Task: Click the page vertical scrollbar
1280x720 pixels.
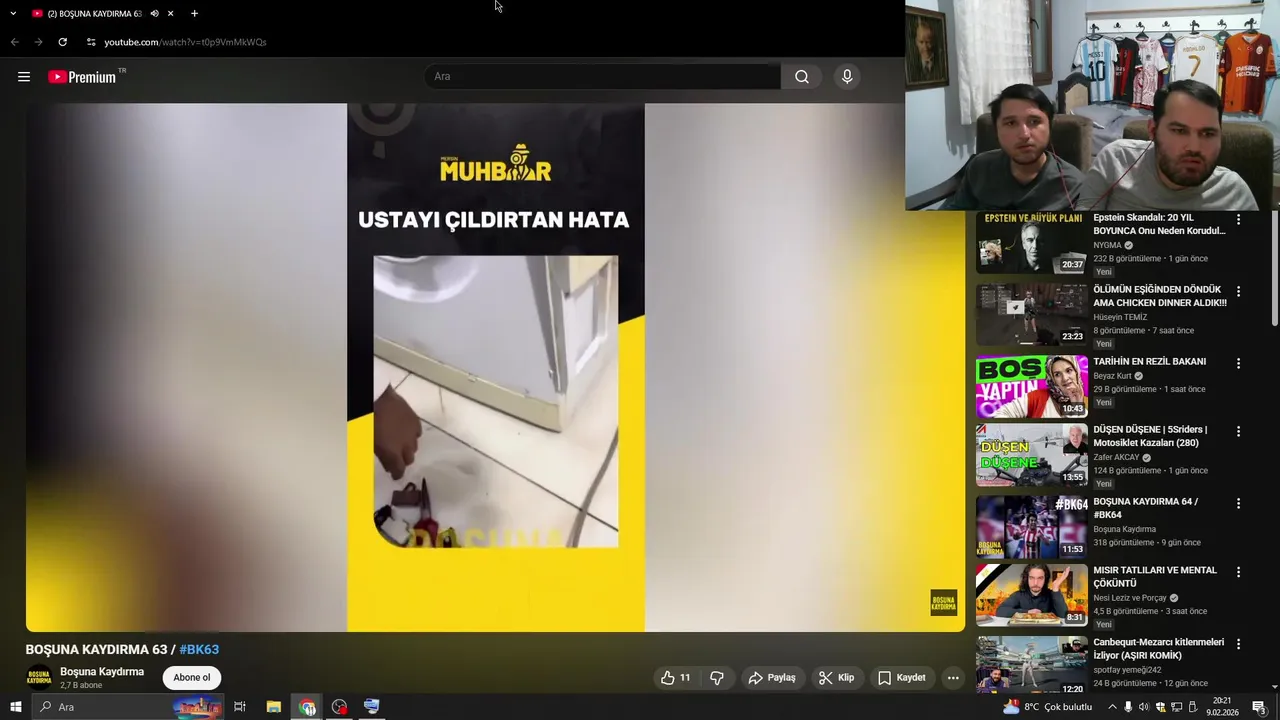Action: [1274, 270]
